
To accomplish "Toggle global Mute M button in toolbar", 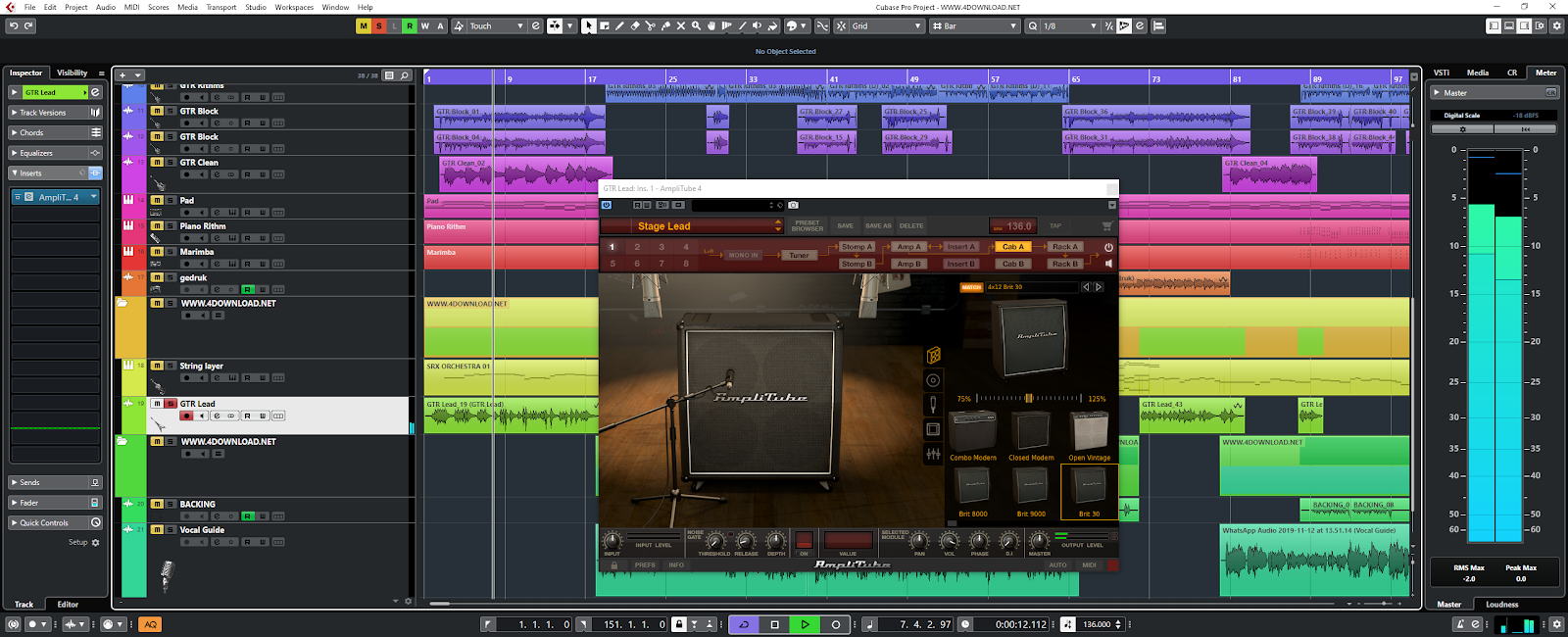I will 364,25.
